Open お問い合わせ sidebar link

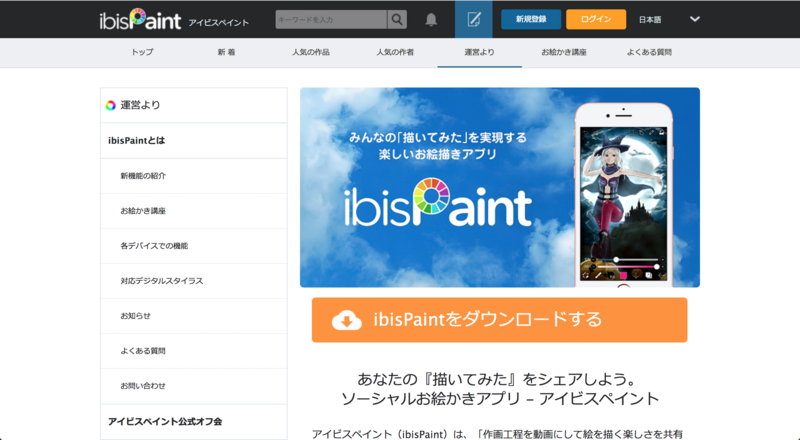coord(194,386)
